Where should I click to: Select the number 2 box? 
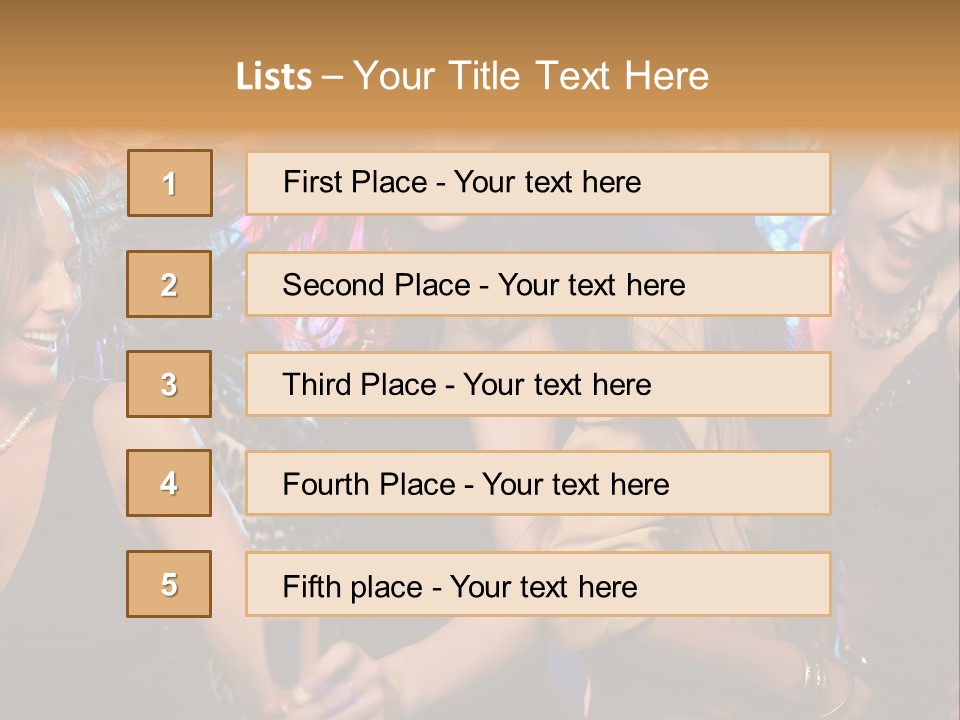click(169, 284)
